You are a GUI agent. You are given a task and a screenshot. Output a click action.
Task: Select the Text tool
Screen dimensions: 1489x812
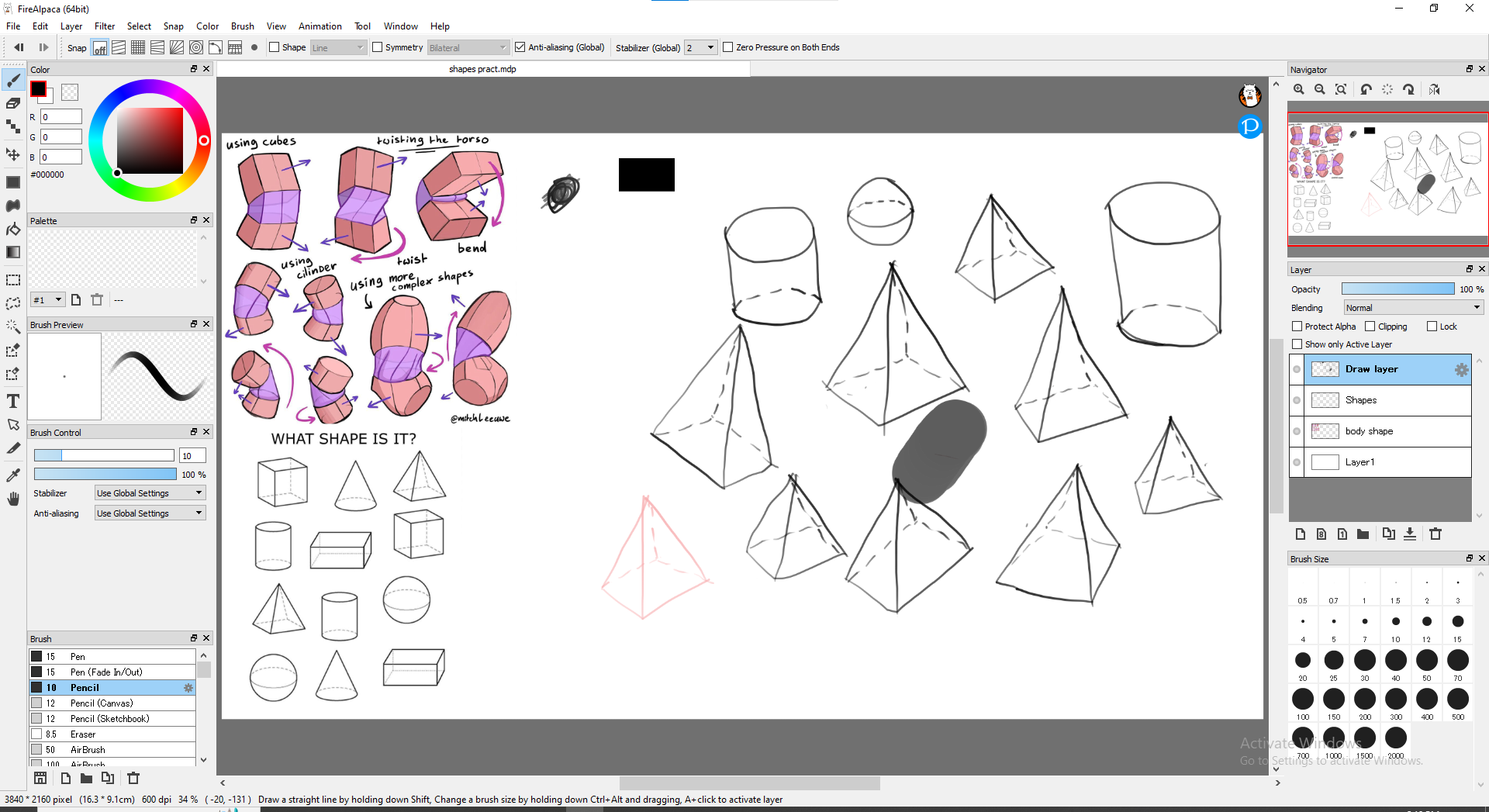[13, 401]
